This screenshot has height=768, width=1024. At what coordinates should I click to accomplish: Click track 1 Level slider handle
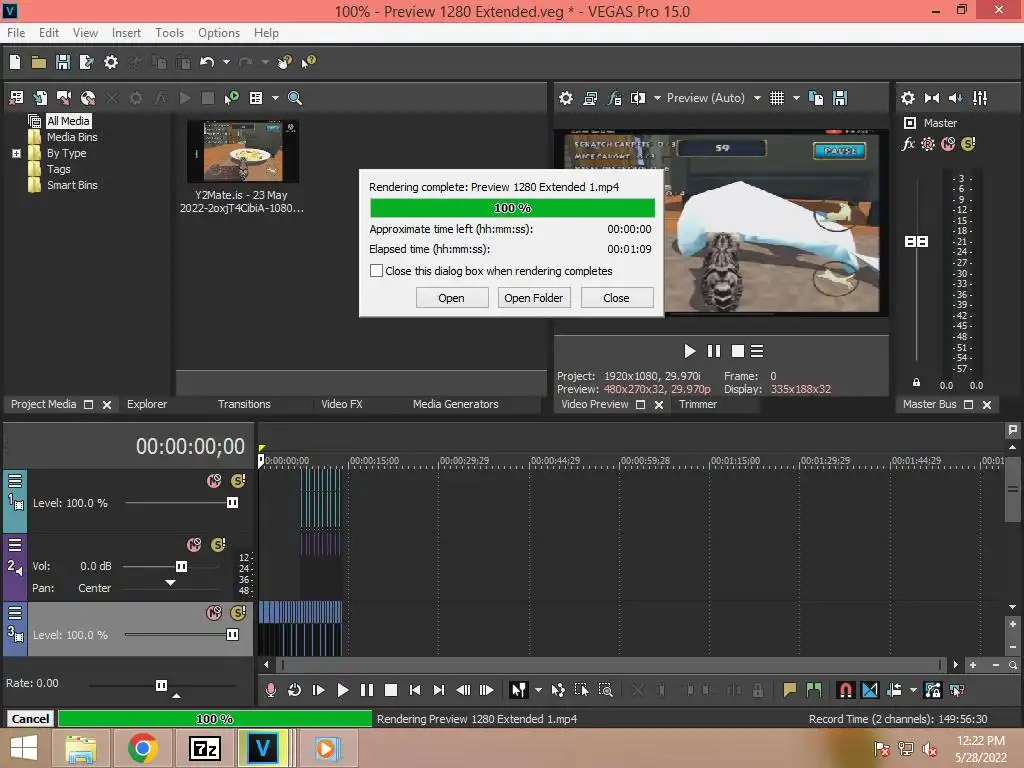coord(232,503)
